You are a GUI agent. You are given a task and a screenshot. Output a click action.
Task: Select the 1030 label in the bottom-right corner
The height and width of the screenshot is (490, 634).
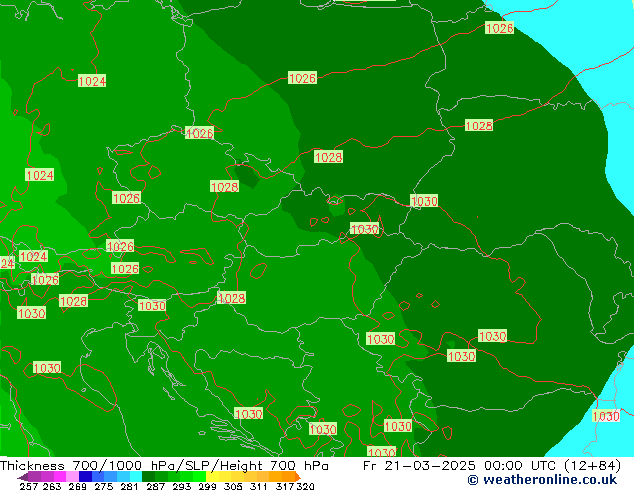point(605,416)
